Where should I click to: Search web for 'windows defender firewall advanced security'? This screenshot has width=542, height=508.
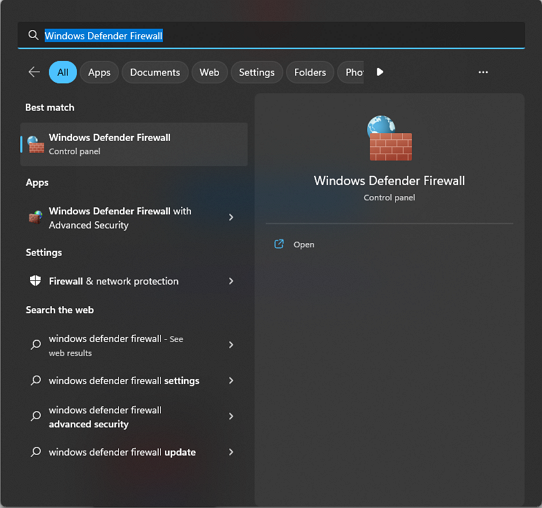[x=134, y=416]
